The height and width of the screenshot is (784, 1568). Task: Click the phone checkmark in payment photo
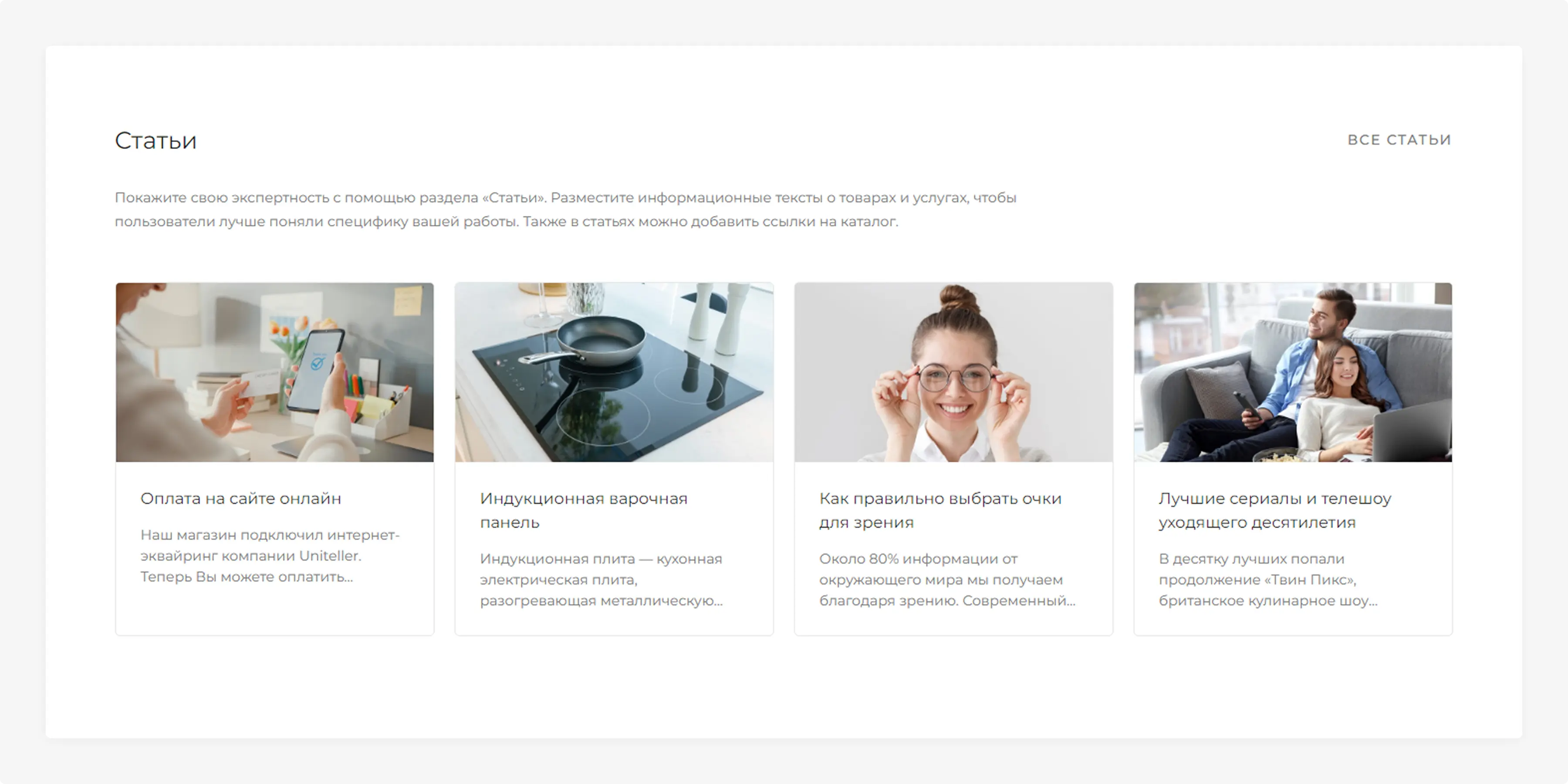[x=317, y=364]
